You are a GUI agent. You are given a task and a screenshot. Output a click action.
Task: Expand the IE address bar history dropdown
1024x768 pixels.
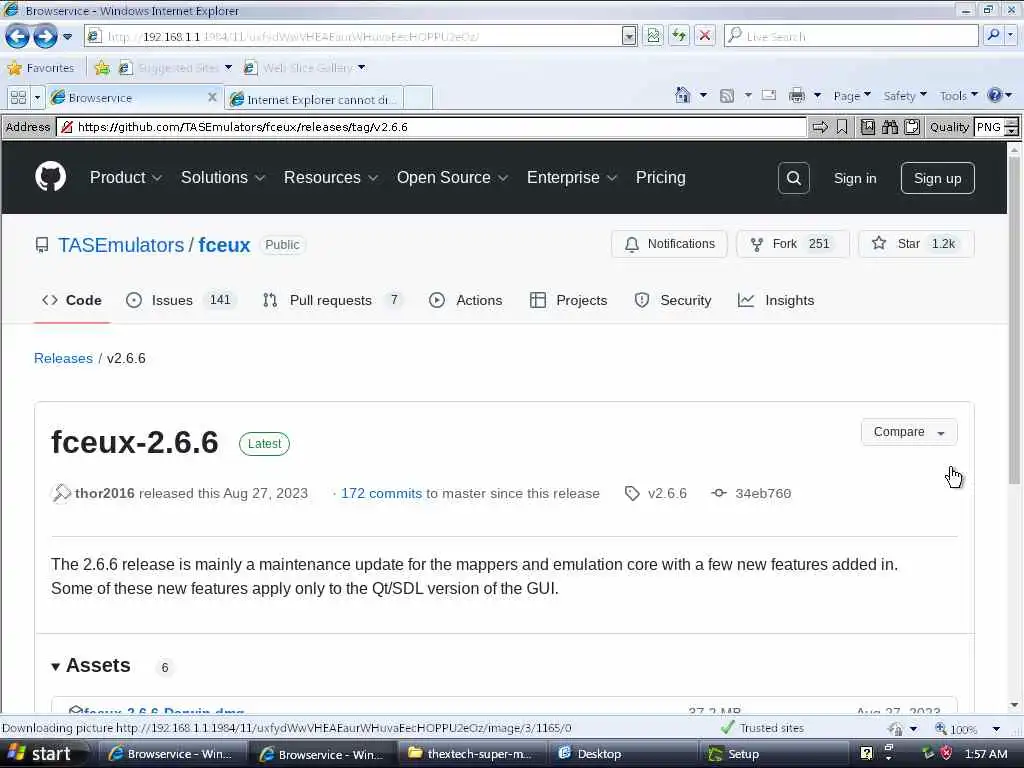click(x=629, y=36)
